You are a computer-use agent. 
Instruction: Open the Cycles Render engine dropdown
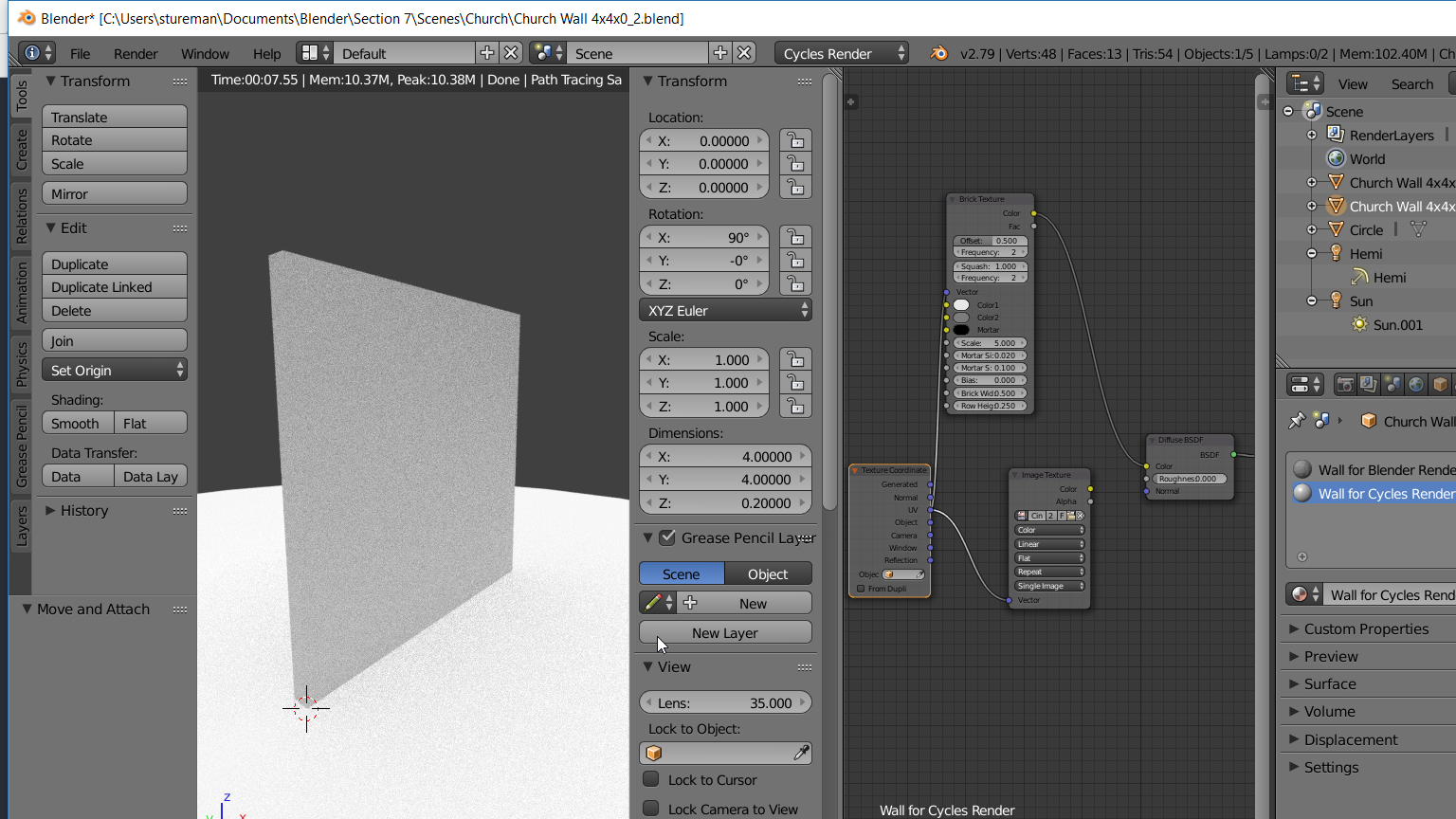841,53
